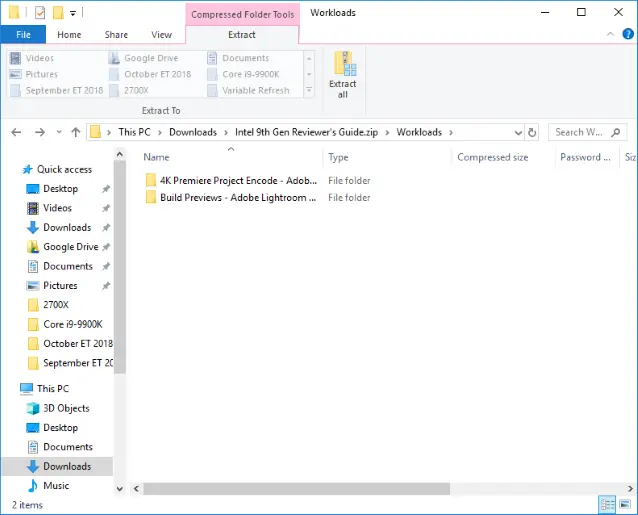
Task: Select the Build Previews - Adobe Lightroom folder
Action: [x=231, y=198]
